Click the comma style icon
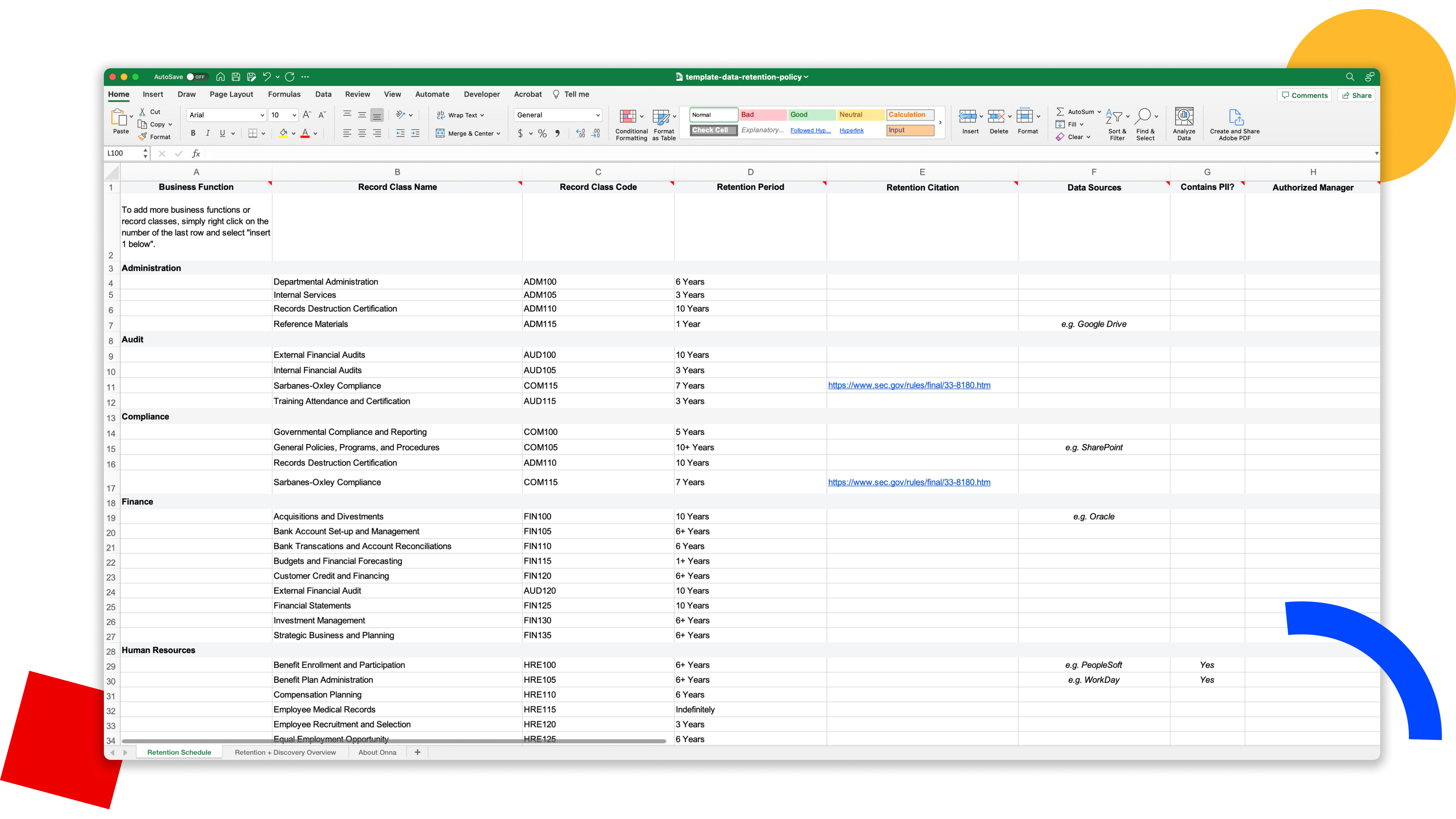1456x819 pixels. pos(557,133)
